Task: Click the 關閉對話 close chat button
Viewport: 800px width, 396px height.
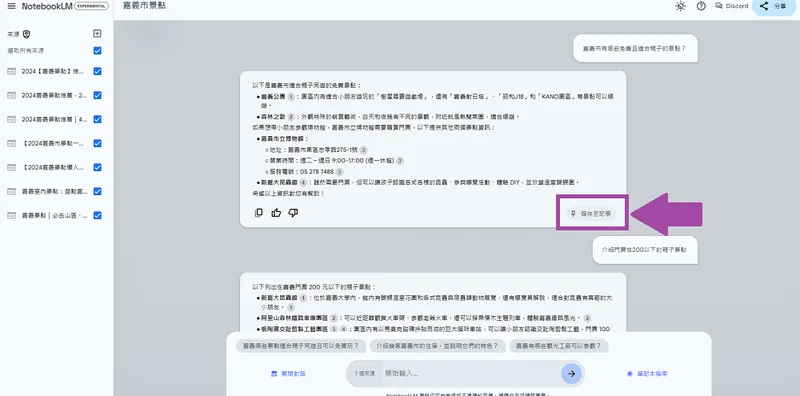Action: coord(288,374)
